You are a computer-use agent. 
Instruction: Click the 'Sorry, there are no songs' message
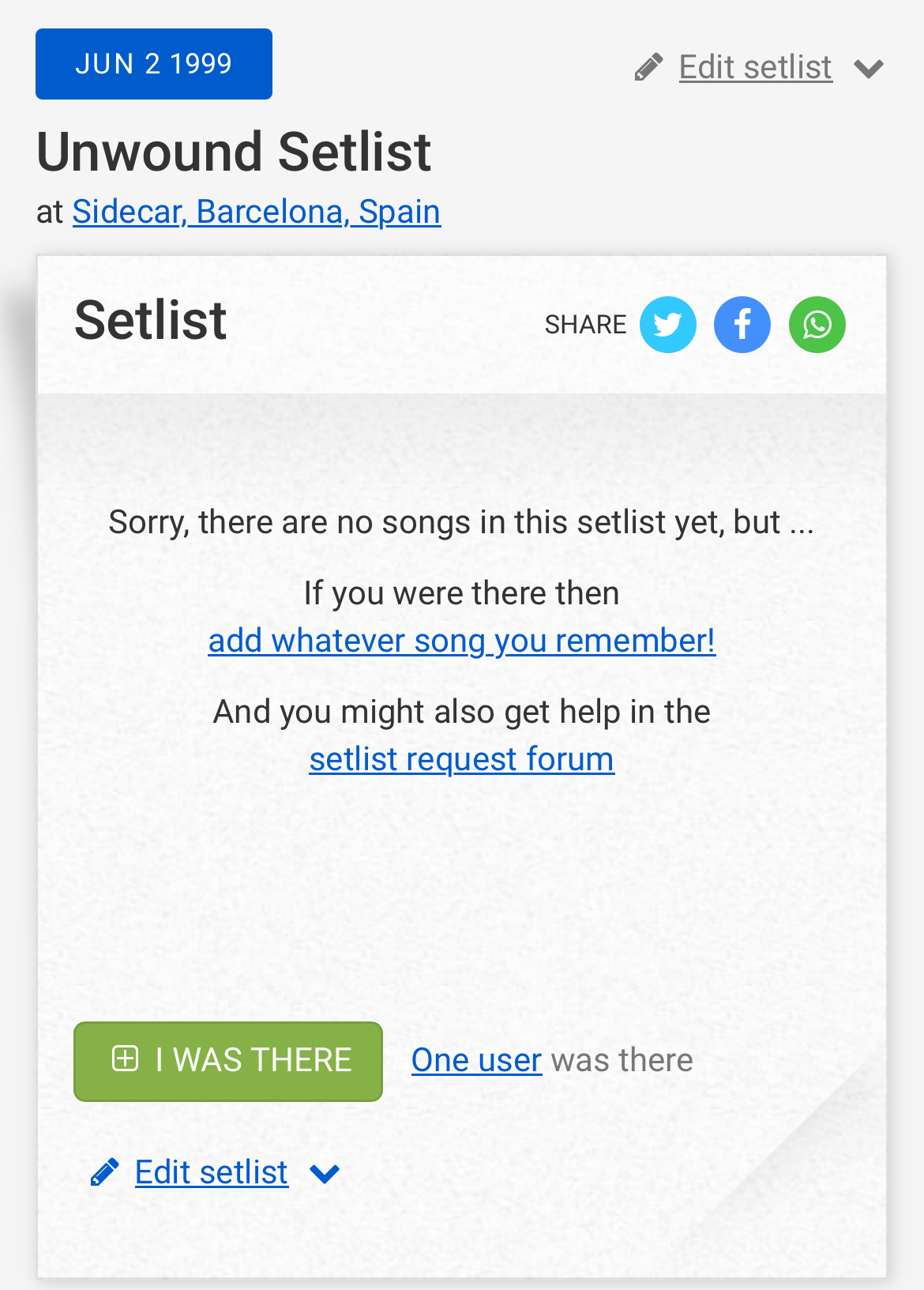[x=461, y=522]
